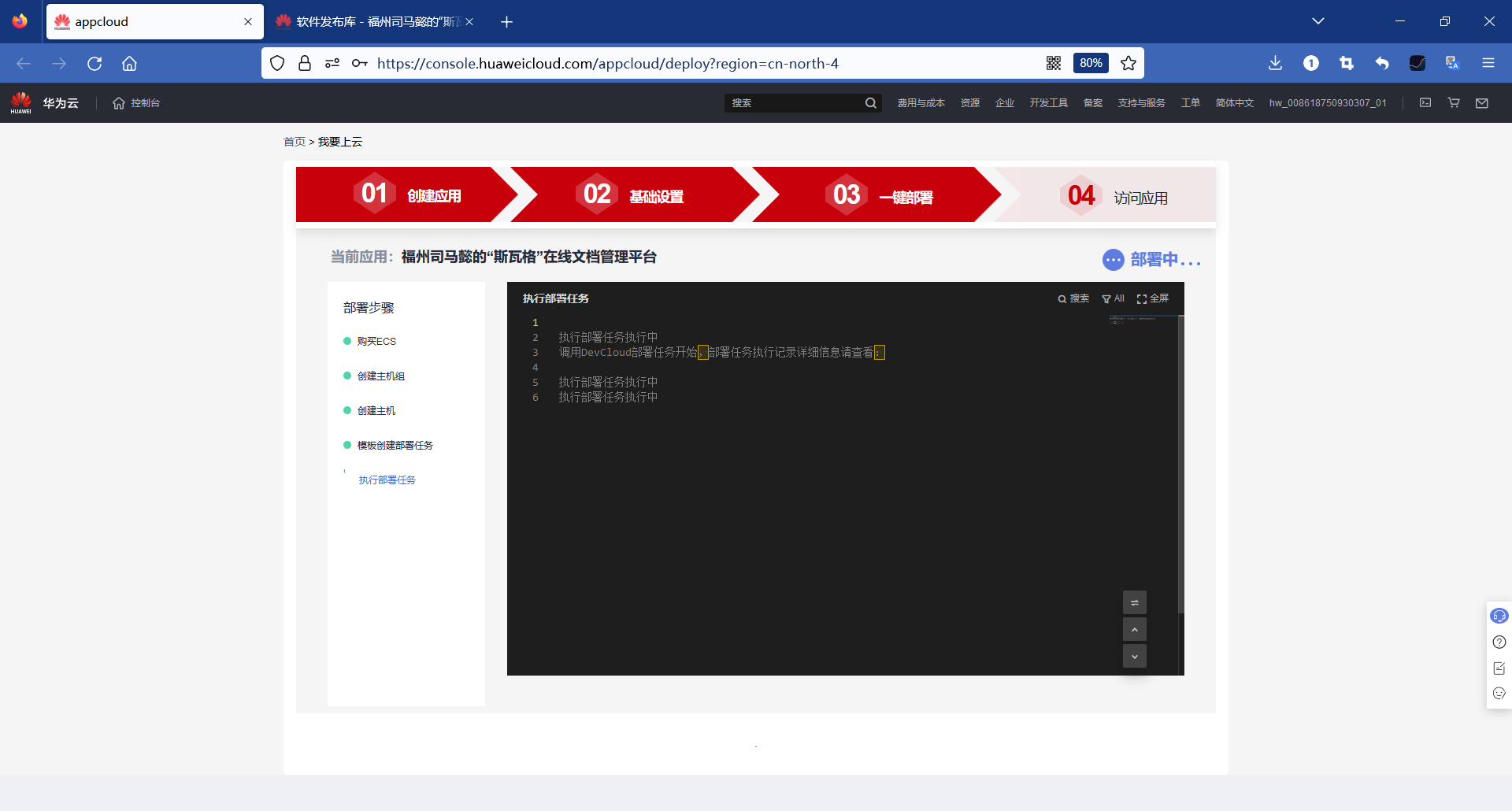Contact support via the blue headset icon
The height and width of the screenshot is (811, 1512).
(x=1499, y=616)
